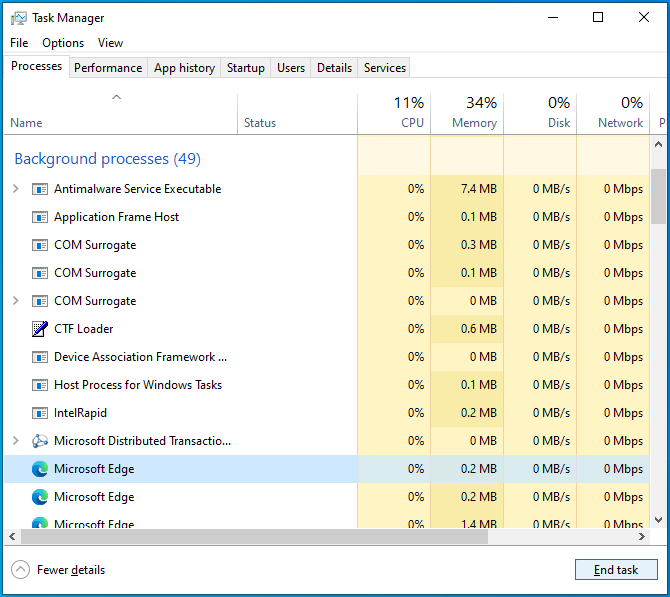Expand the Microsoft Distributed Transaction row

15,441
